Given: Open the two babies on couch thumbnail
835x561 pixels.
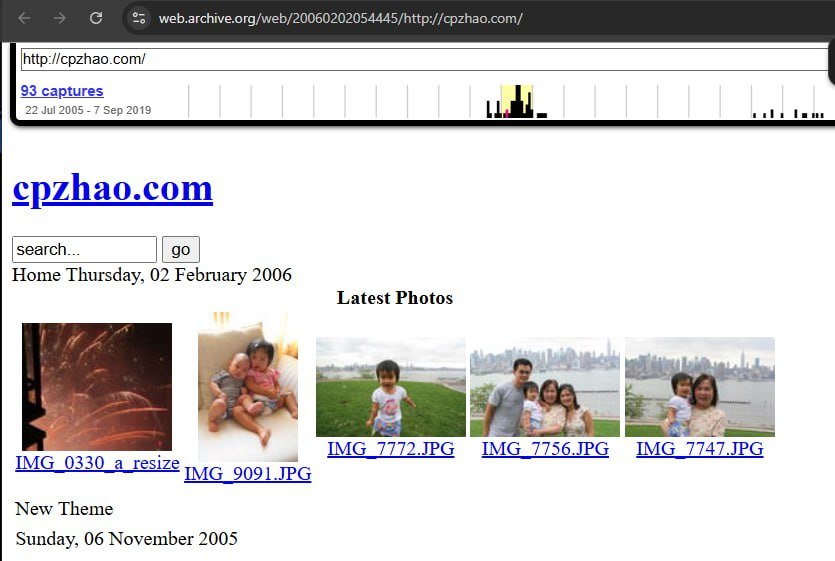Looking at the screenshot, I should [248, 387].
